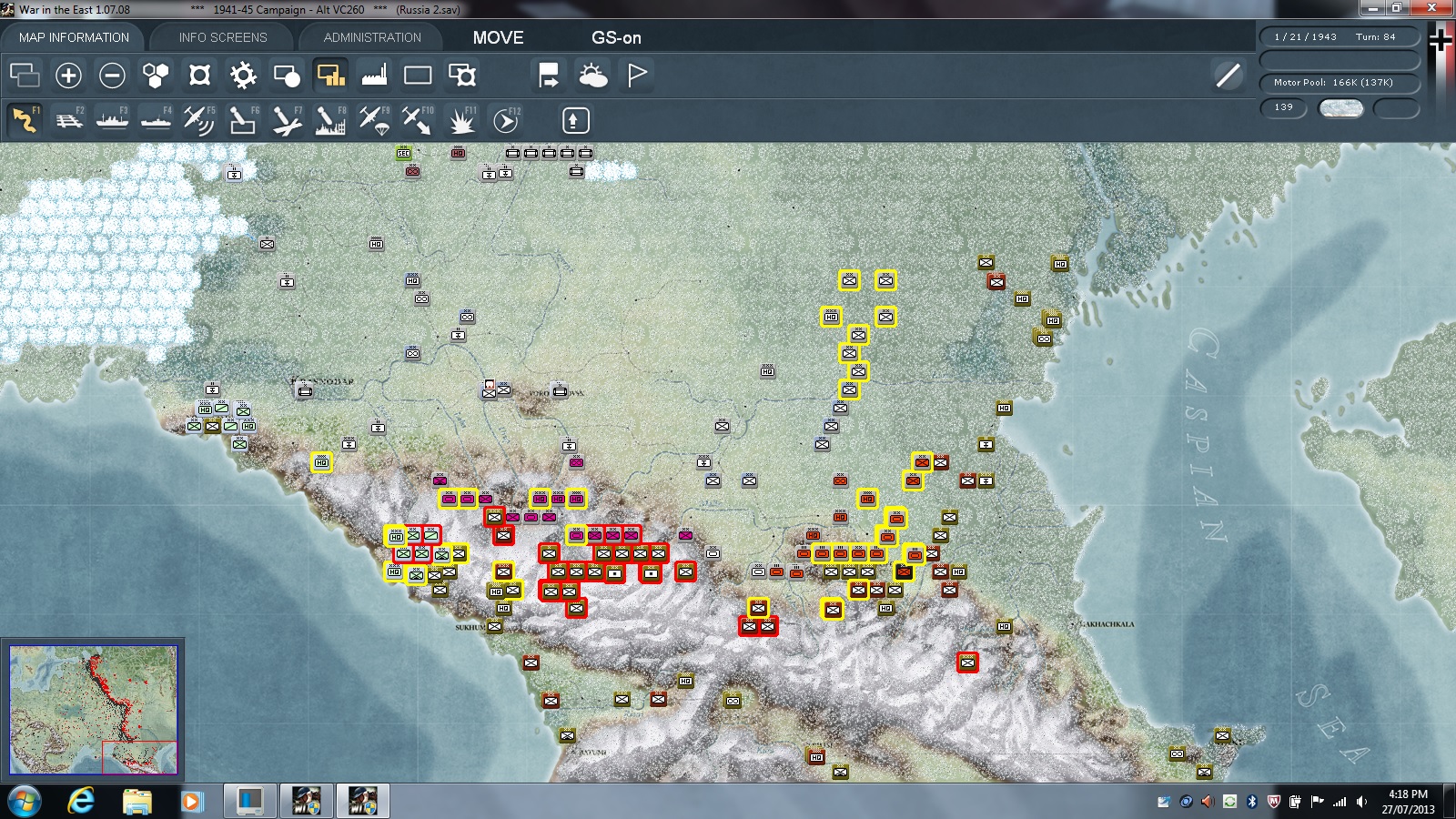Click the minimap thumbnail

93,710
